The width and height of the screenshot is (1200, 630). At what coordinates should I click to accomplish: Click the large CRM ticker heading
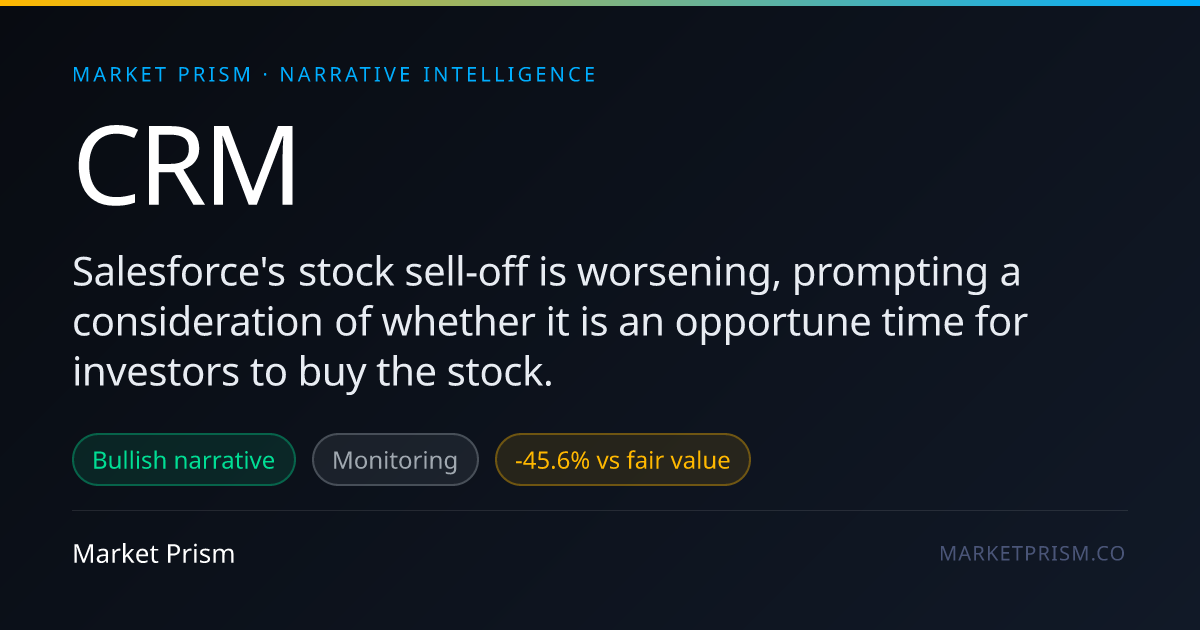(x=186, y=166)
